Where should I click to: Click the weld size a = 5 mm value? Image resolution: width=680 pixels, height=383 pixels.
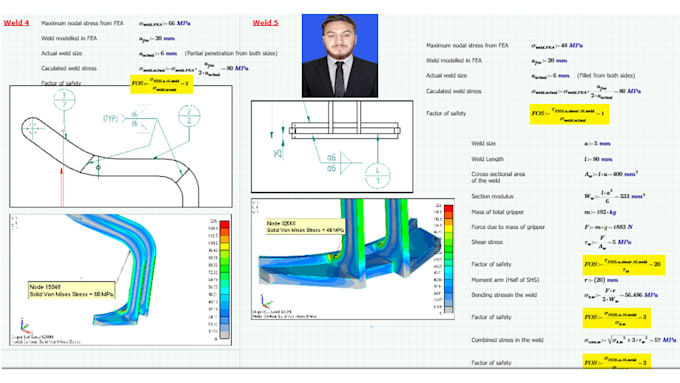598,144
